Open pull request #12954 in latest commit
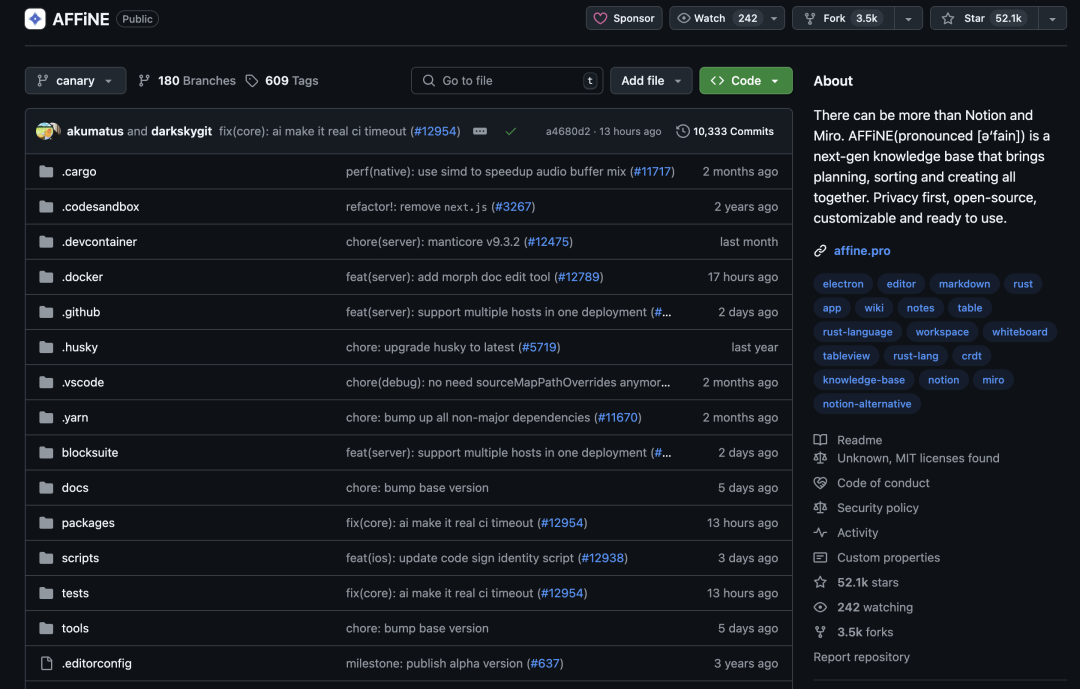Screen dimensions: 1080x689 [x=435, y=131]
